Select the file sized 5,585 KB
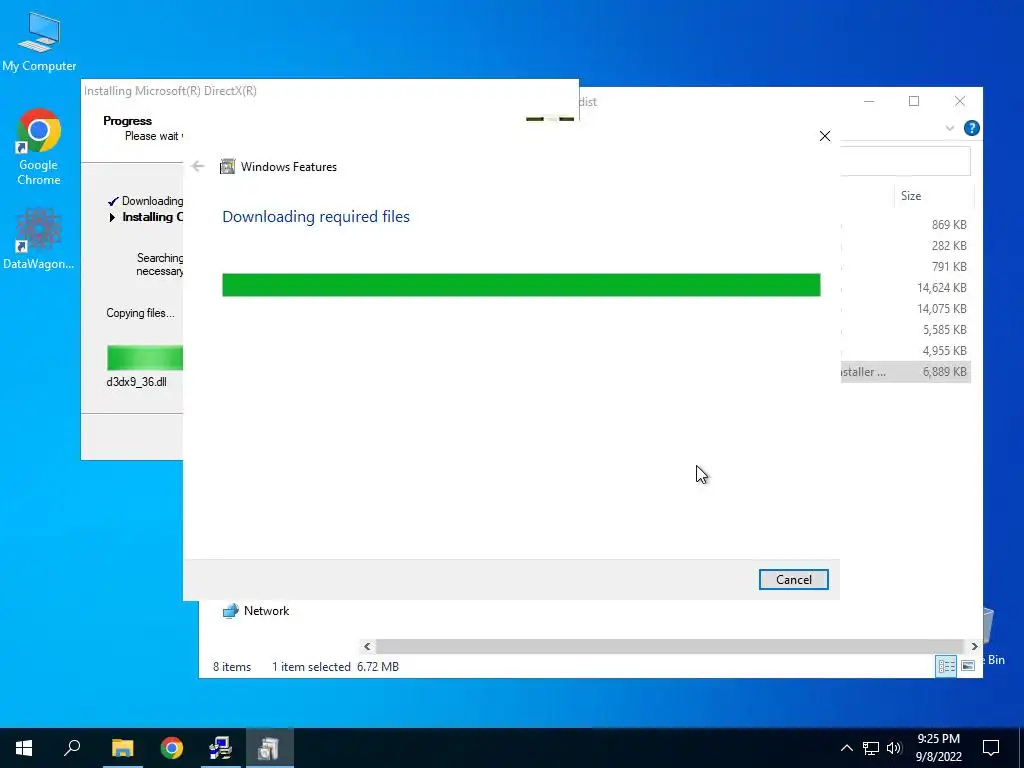1024x768 pixels. (x=905, y=329)
